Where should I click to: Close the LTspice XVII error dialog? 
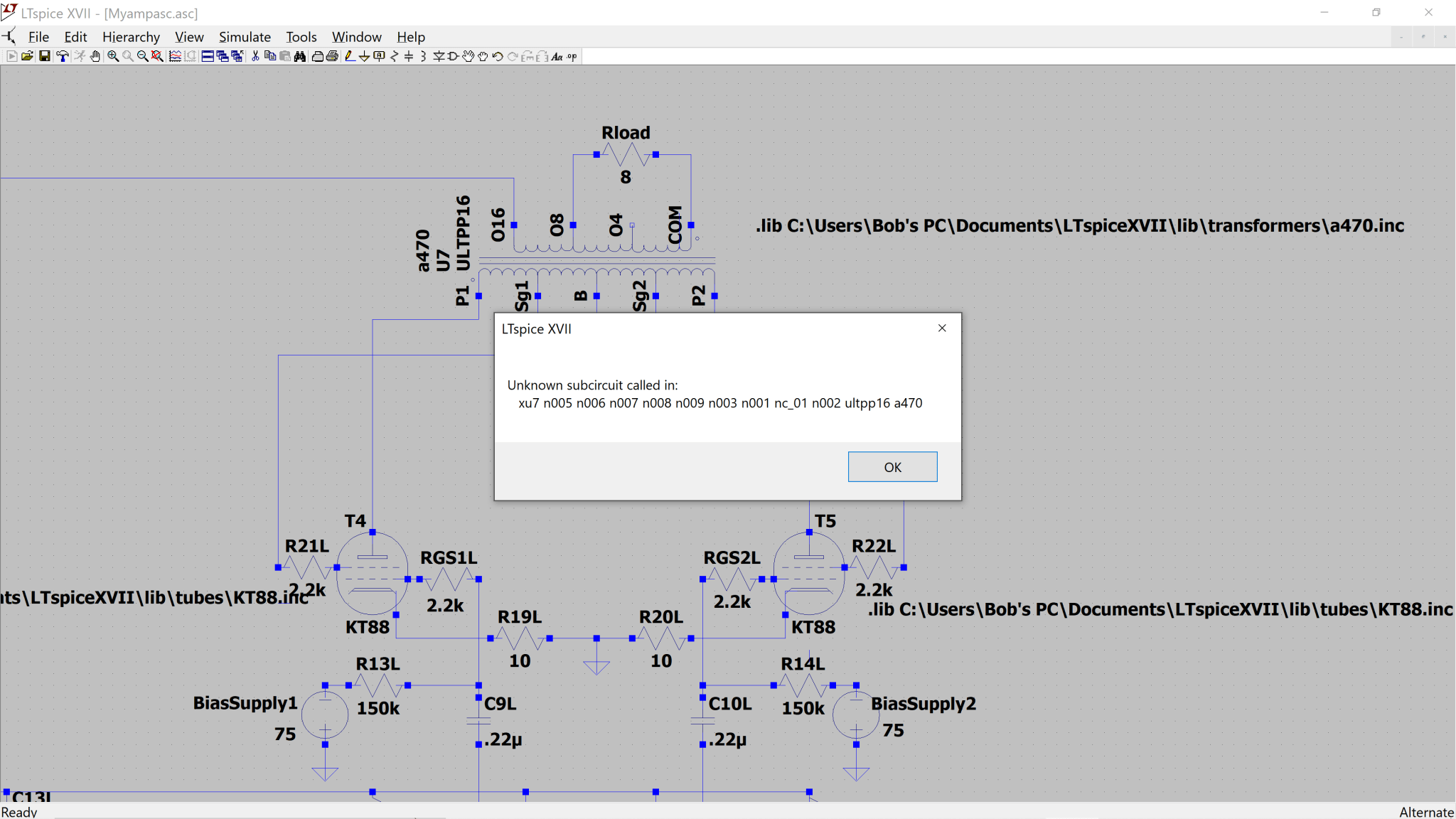(942, 328)
